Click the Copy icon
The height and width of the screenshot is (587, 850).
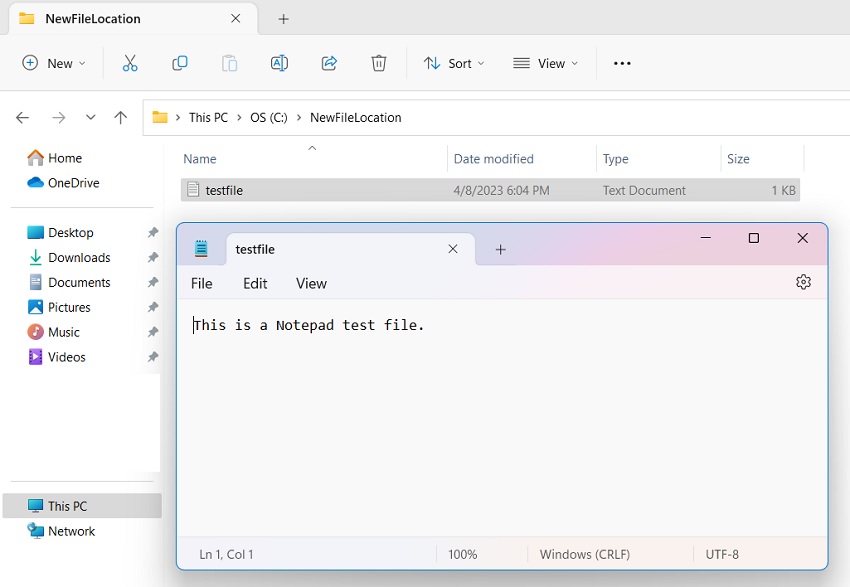point(180,62)
